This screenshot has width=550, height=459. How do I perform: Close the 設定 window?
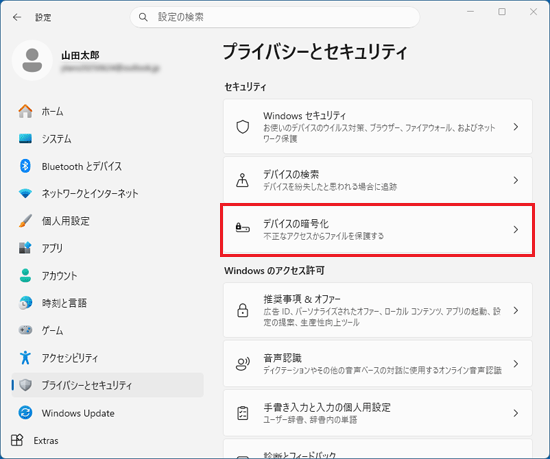point(533,12)
